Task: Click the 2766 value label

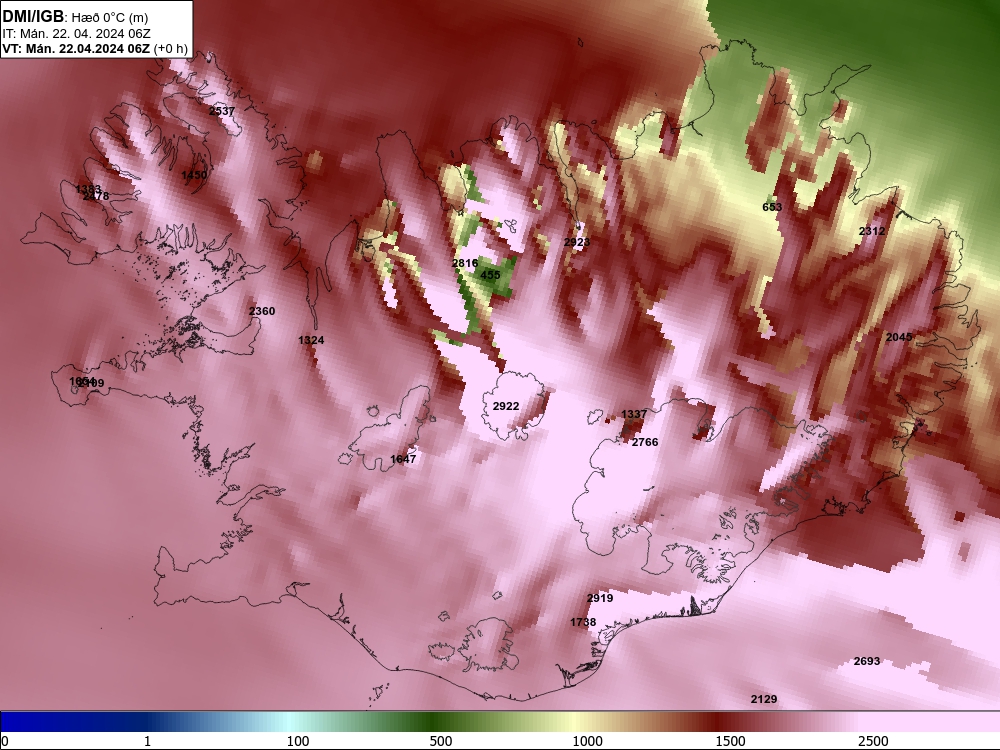Action: [x=645, y=442]
